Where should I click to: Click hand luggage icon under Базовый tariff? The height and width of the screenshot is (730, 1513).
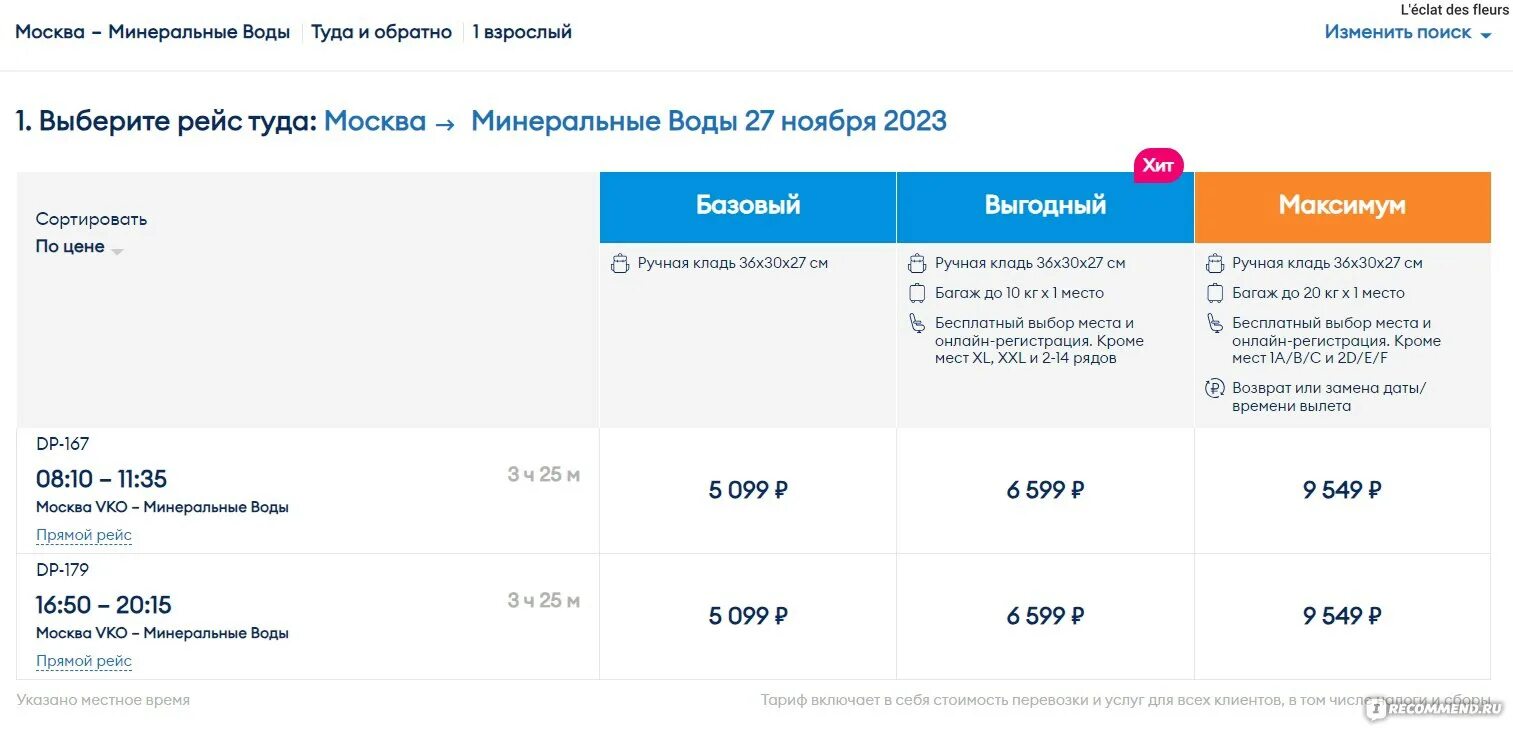pyautogui.click(x=620, y=264)
